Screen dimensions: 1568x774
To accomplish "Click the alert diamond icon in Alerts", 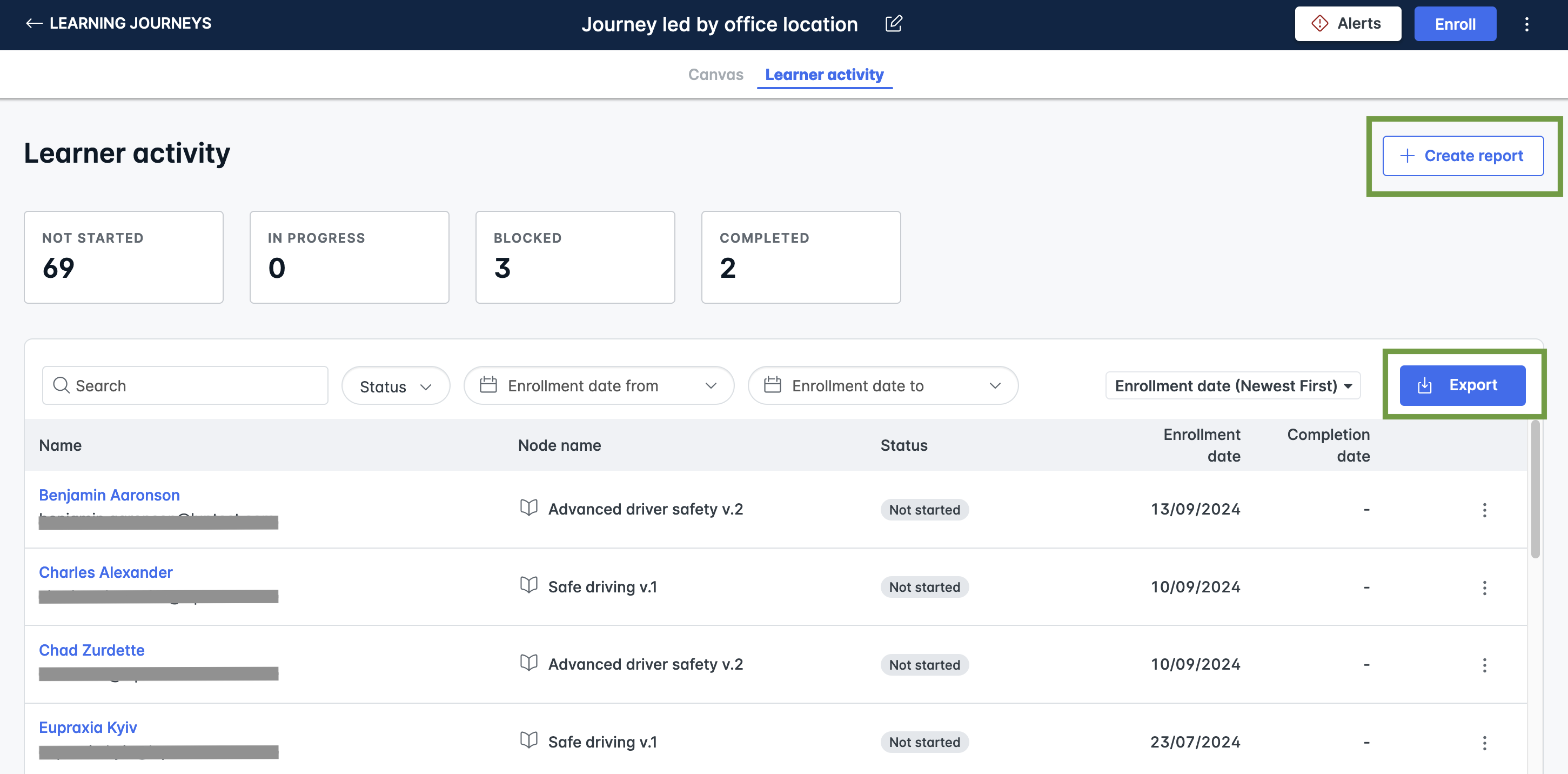I will [x=1319, y=23].
